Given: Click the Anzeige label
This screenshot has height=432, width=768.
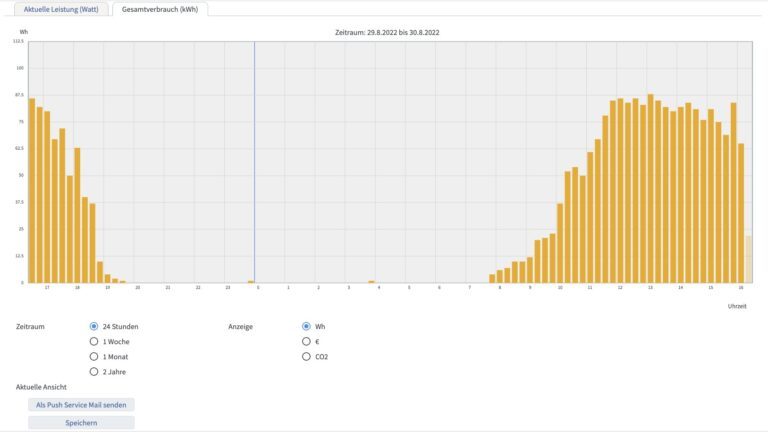Looking at the screenshot, I should (240, 327).
